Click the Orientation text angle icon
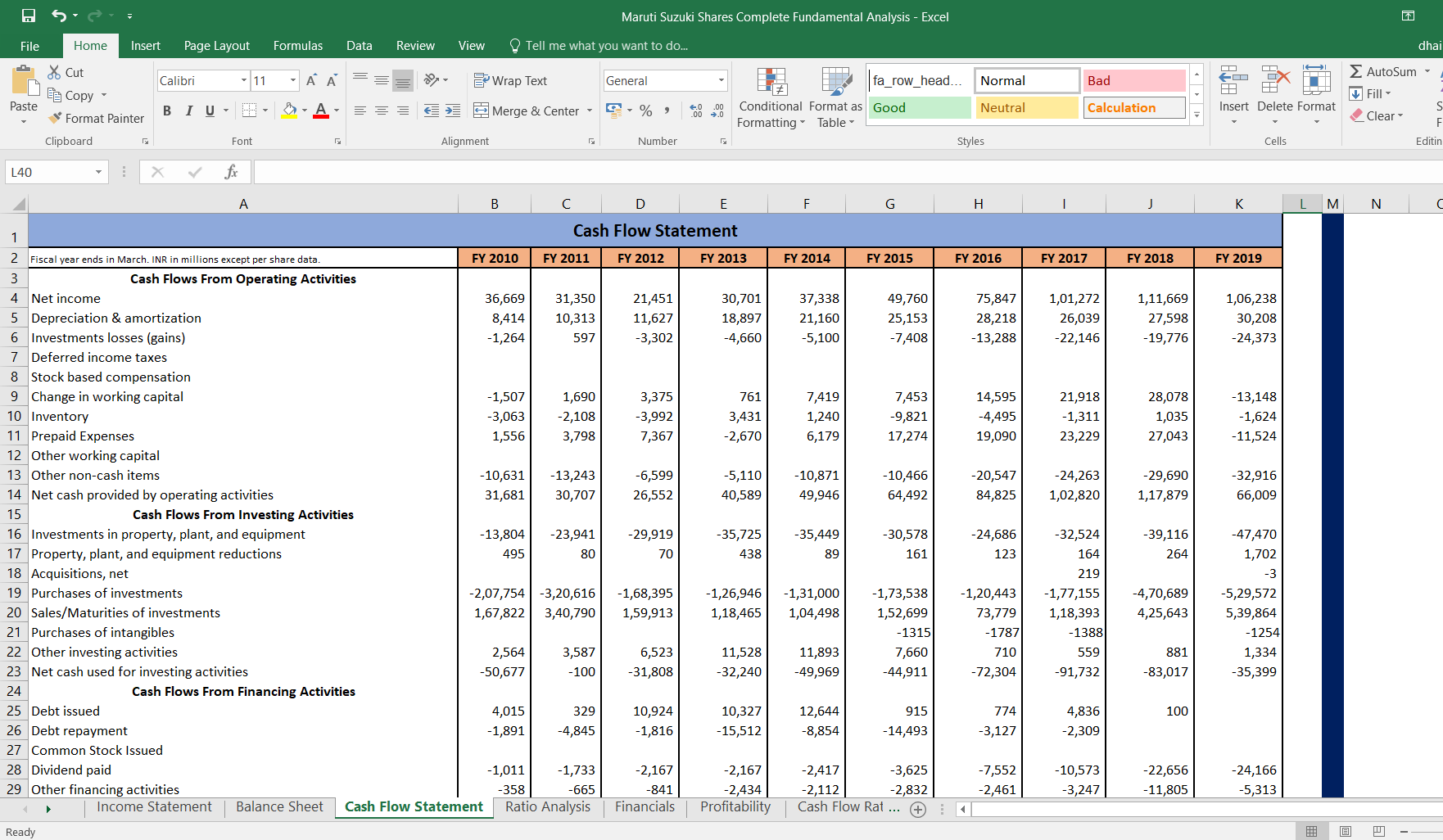 click(432, 79)
